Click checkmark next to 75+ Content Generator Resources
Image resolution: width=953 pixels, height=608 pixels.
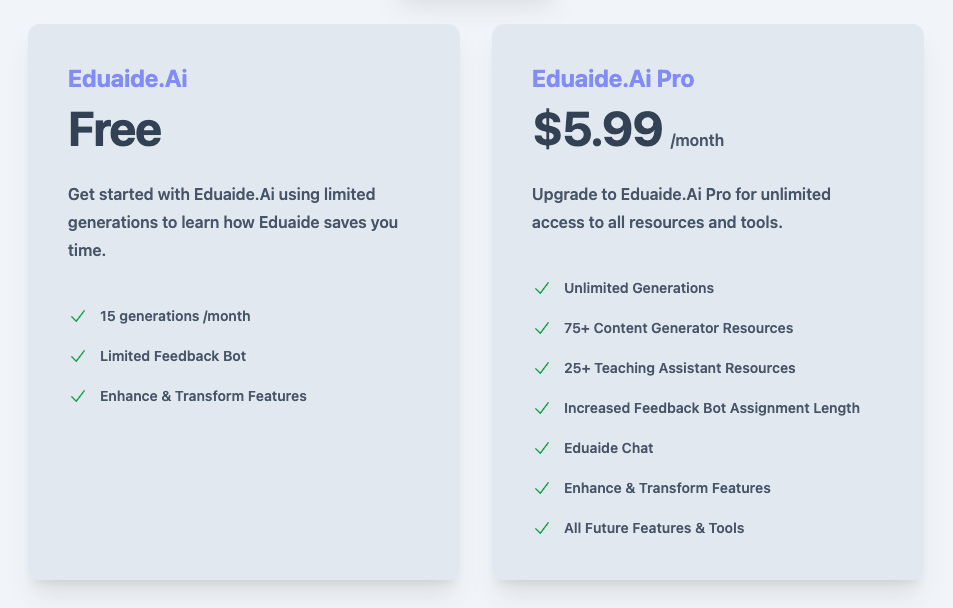541,328
